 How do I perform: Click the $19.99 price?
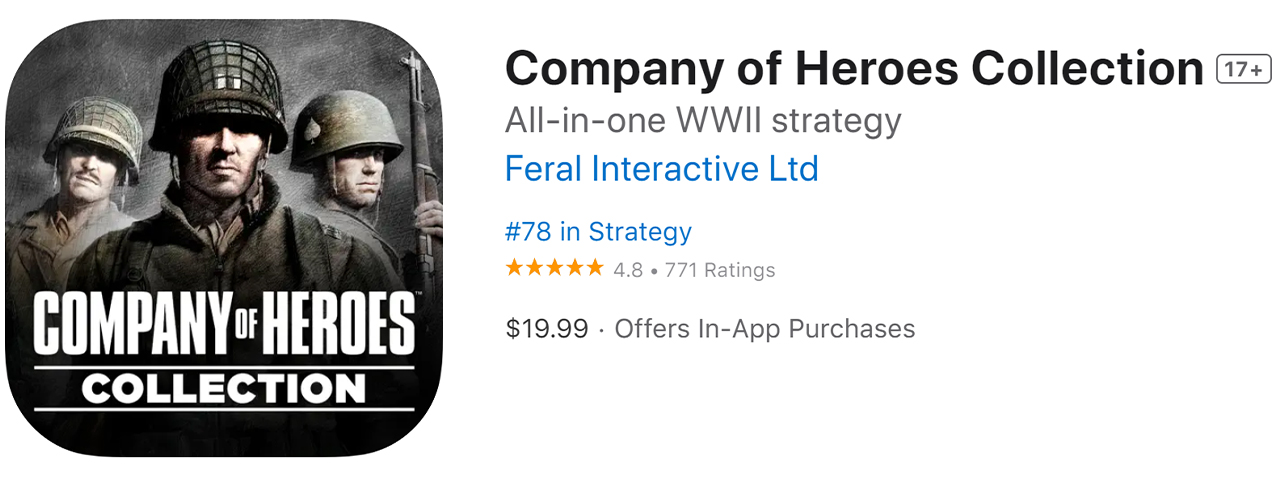pos(546,328)
